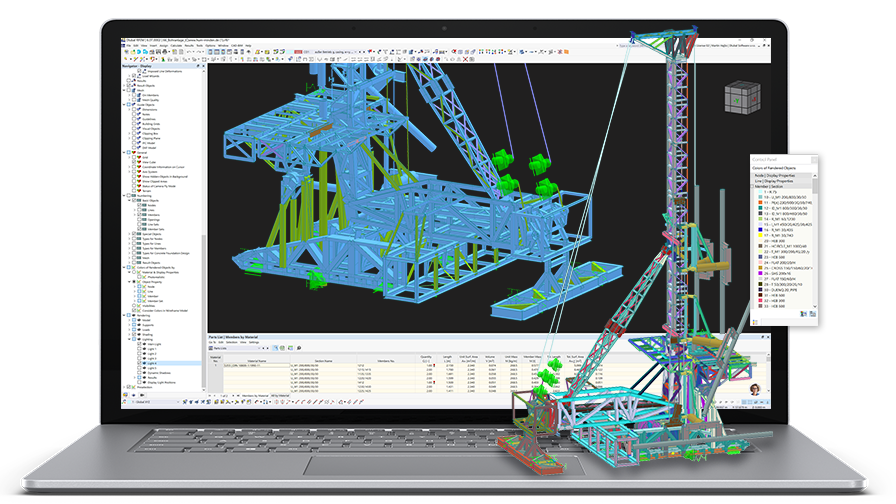Click the view cube in the 3D viewport
Viewport: 896px width, 504px height.
click(x=742, y=98)
